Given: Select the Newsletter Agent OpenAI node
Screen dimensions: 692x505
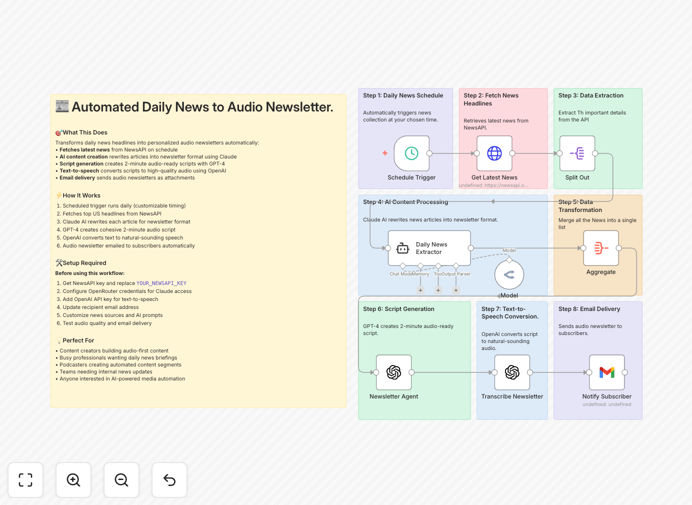Looking at the screenshot, I should coord(394,373).
